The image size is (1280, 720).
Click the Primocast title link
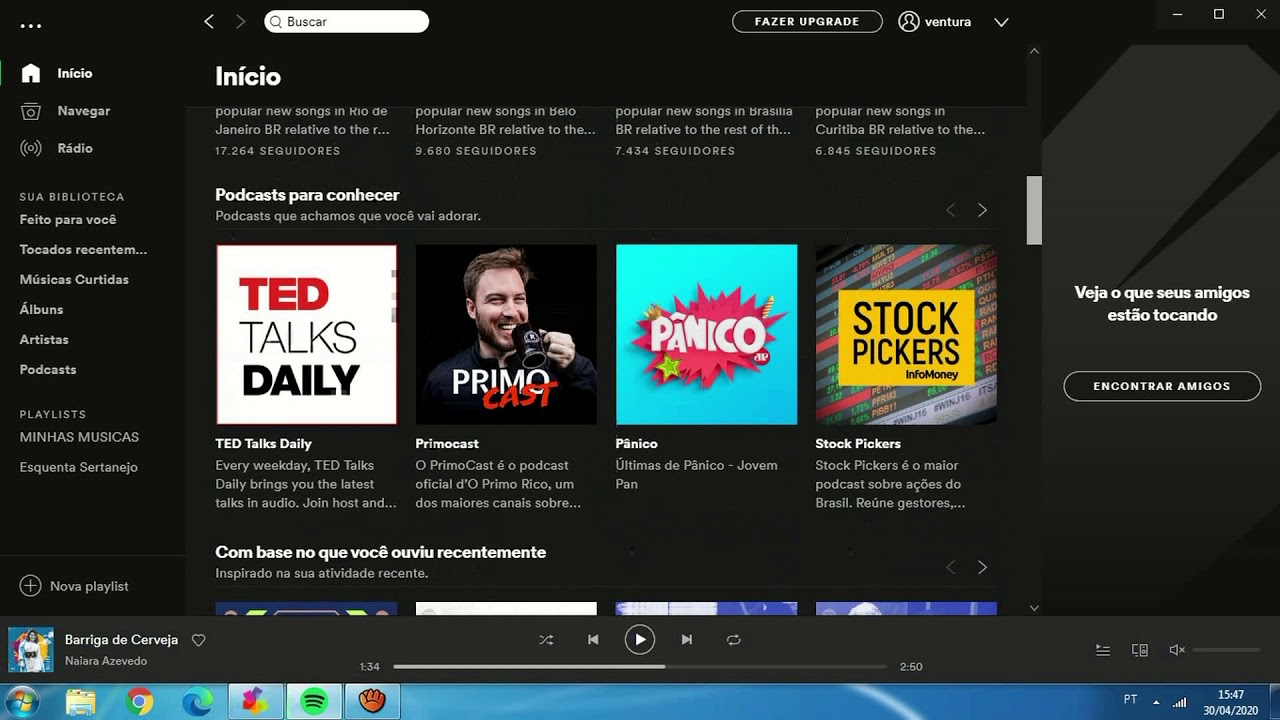(x=447, y=443)
